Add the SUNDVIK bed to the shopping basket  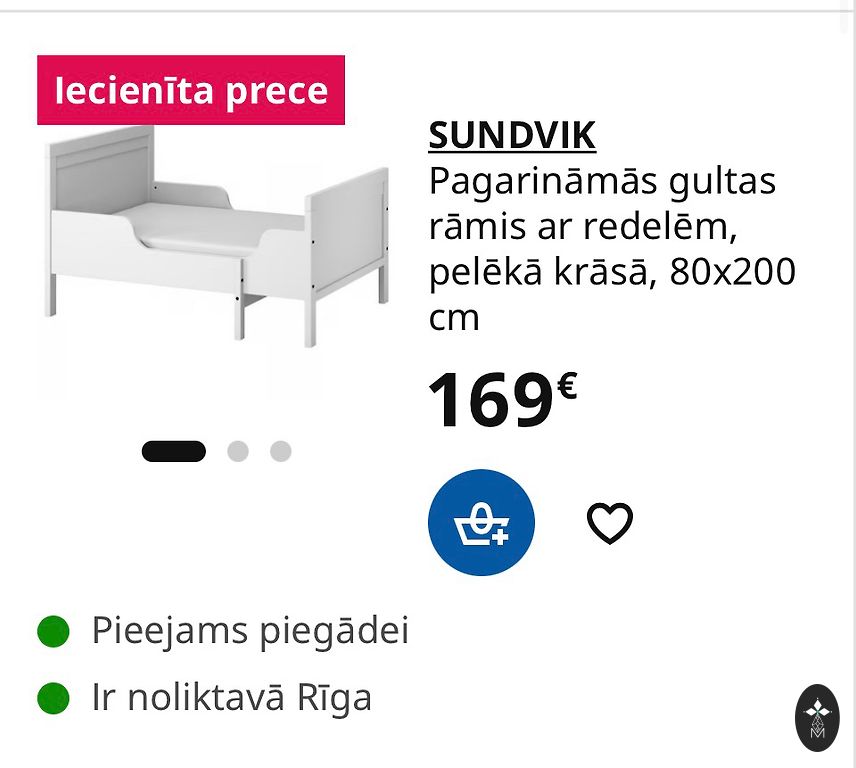point(481,523)
